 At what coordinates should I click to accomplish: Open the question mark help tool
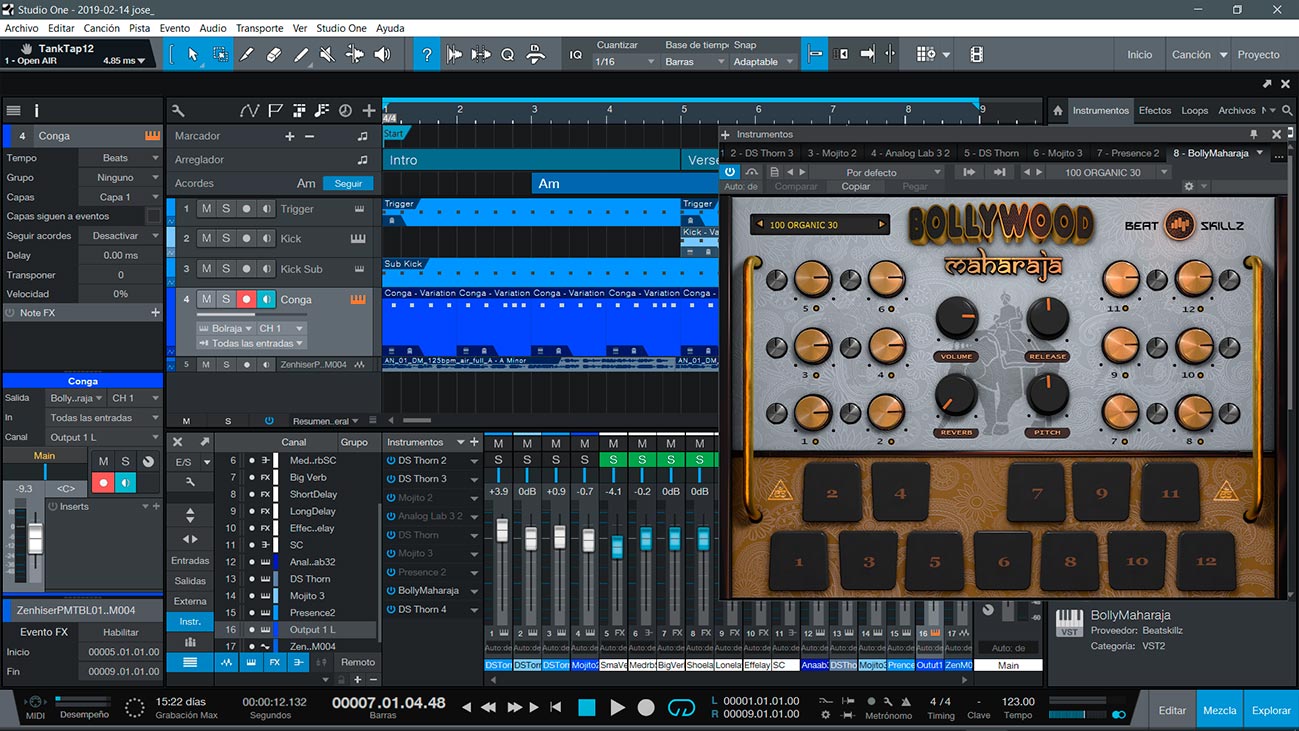click(427, 55)
